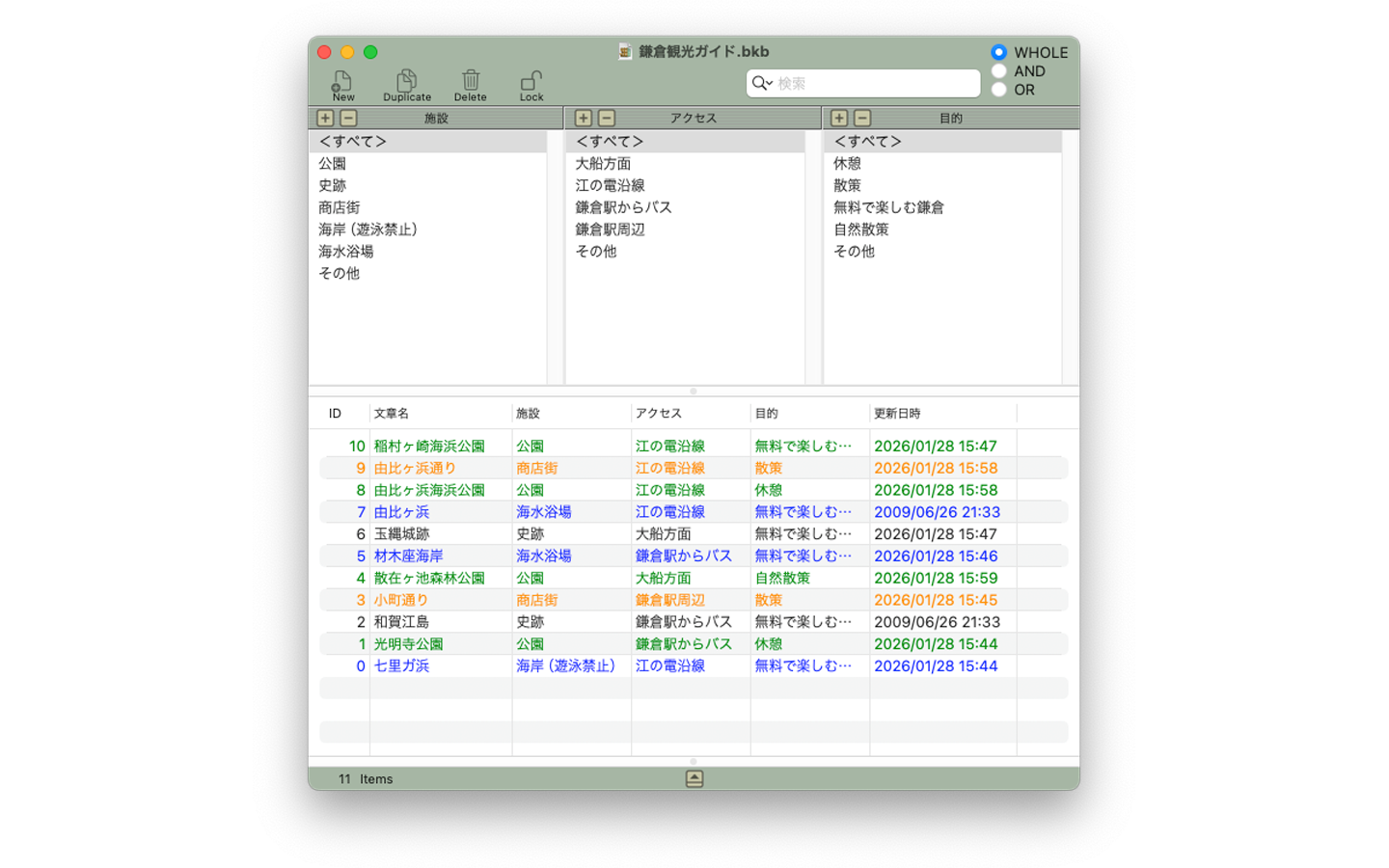Select 鎌倉駅周辺 in the アクセス list

click(610, 230)
